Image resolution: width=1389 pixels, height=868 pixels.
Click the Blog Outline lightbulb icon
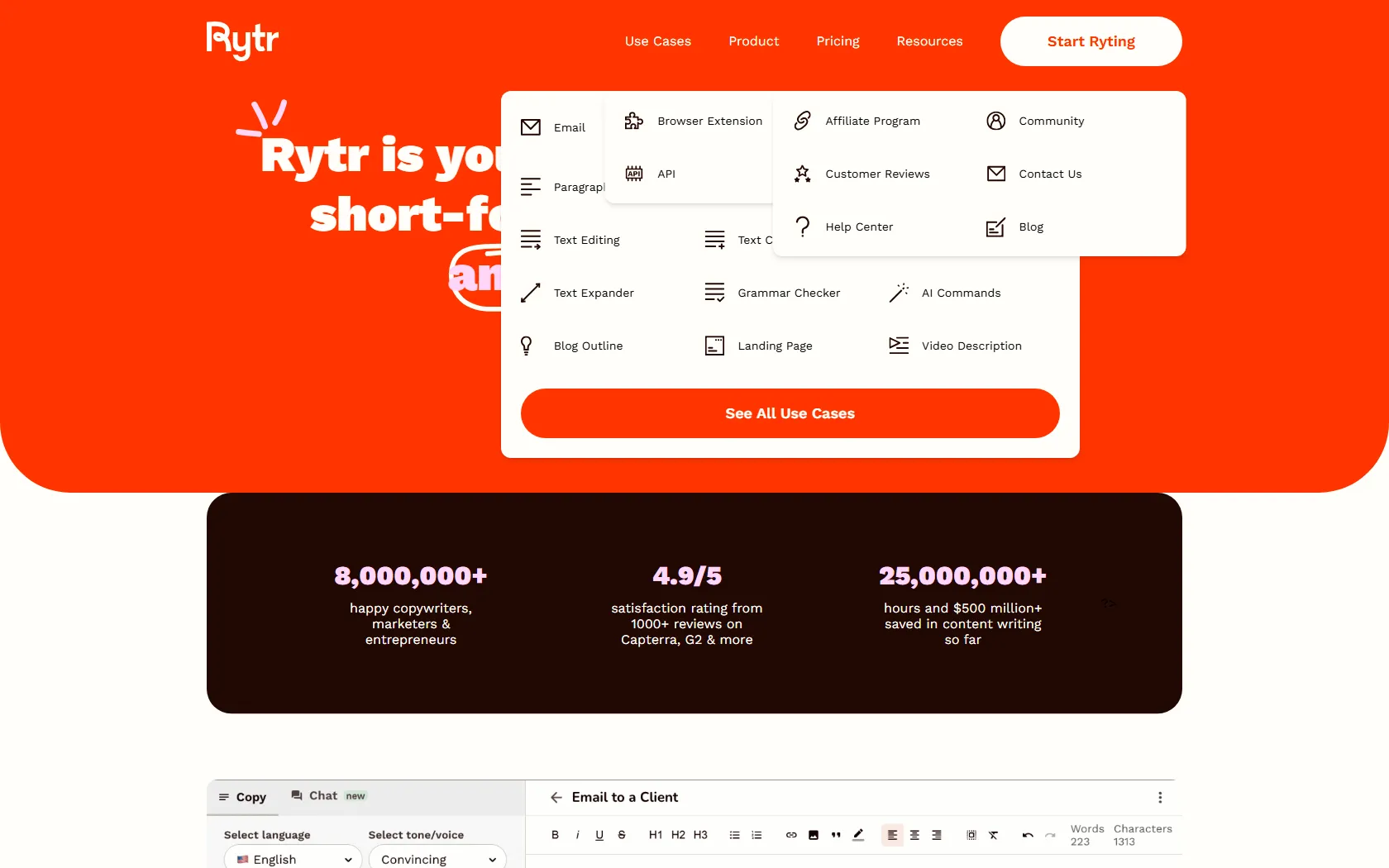pyautogui.click(x=526, y=346)
